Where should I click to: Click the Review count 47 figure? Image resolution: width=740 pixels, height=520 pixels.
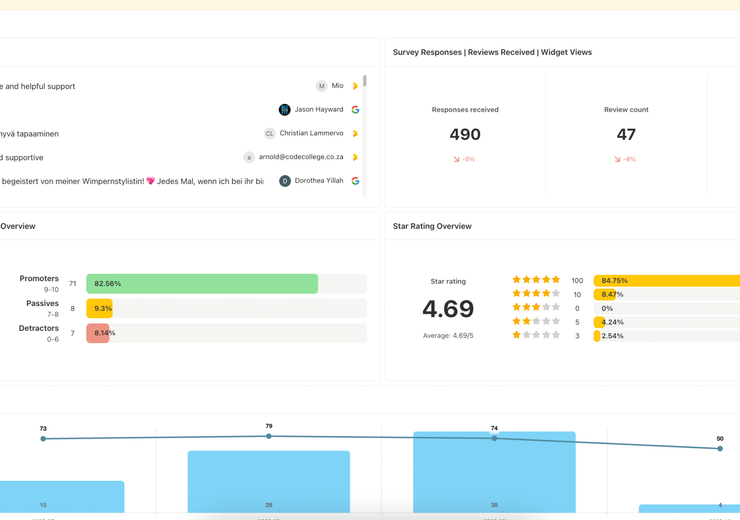(x=626, y=134)
